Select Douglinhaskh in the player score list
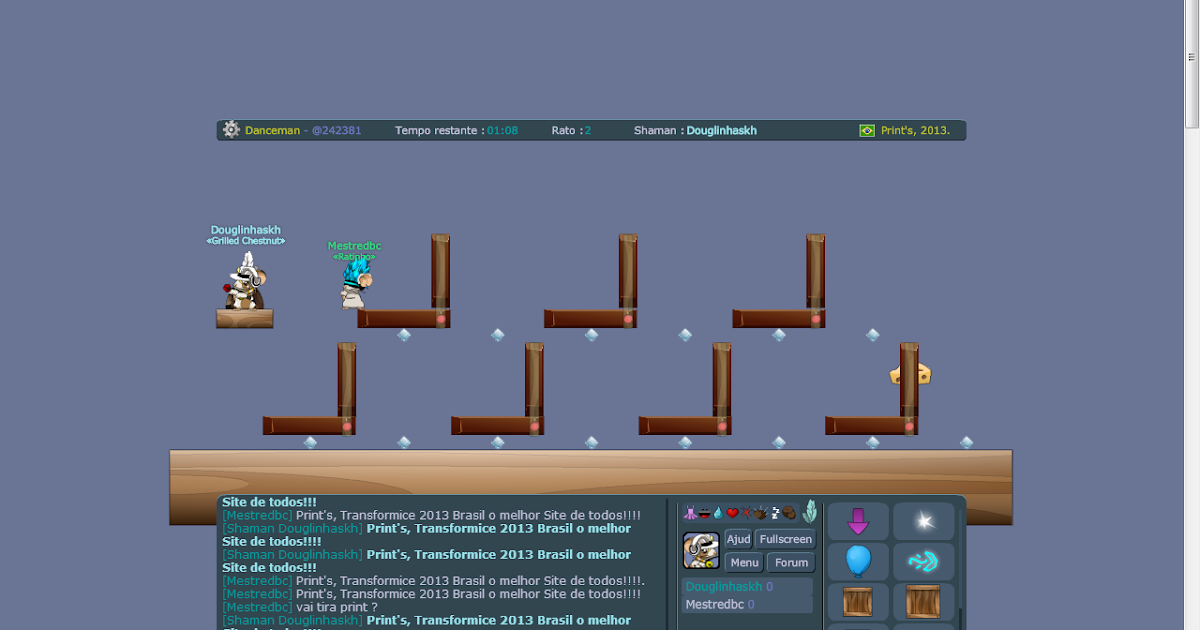The width and height of the screenshot is (1200, 630). [x=747, y=587]
